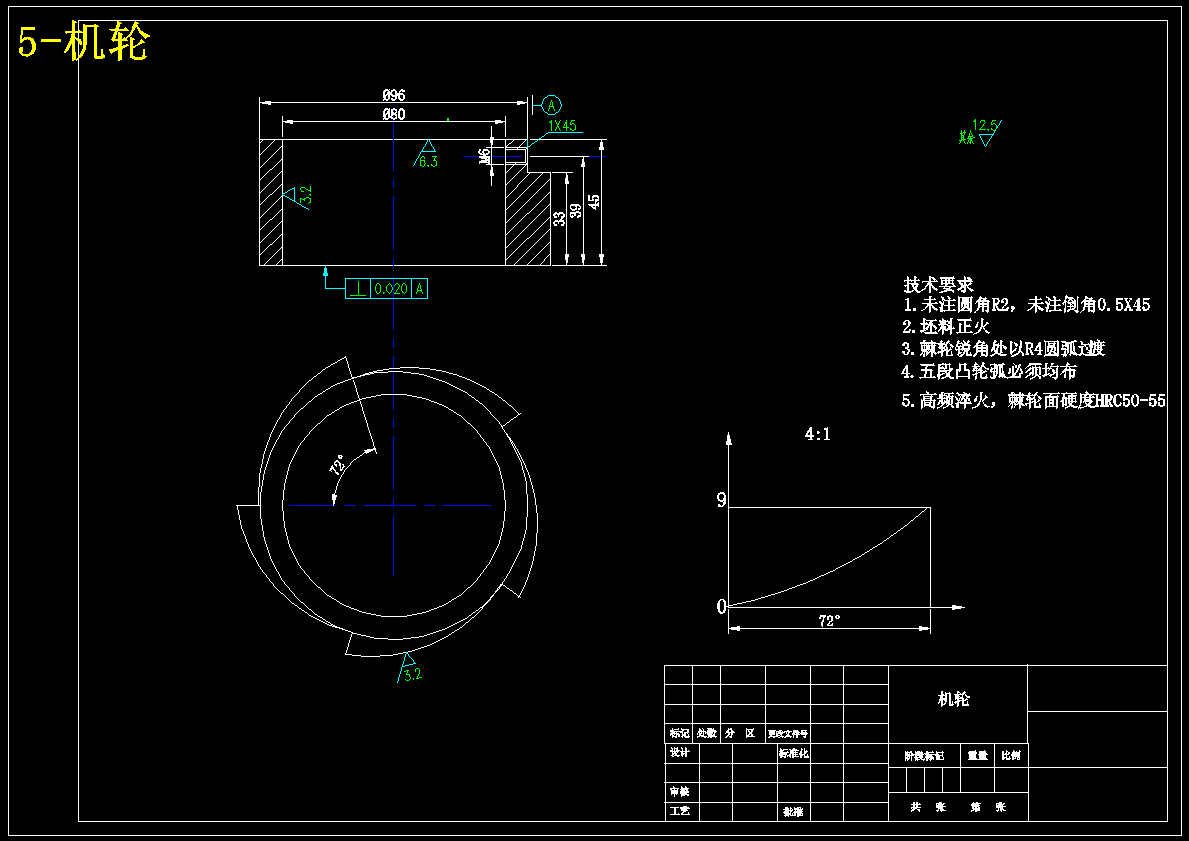The height and width of the screenshot is (841, 1189).
Task: Select the vertical dimension "33"
Action: tap(560, 219)
